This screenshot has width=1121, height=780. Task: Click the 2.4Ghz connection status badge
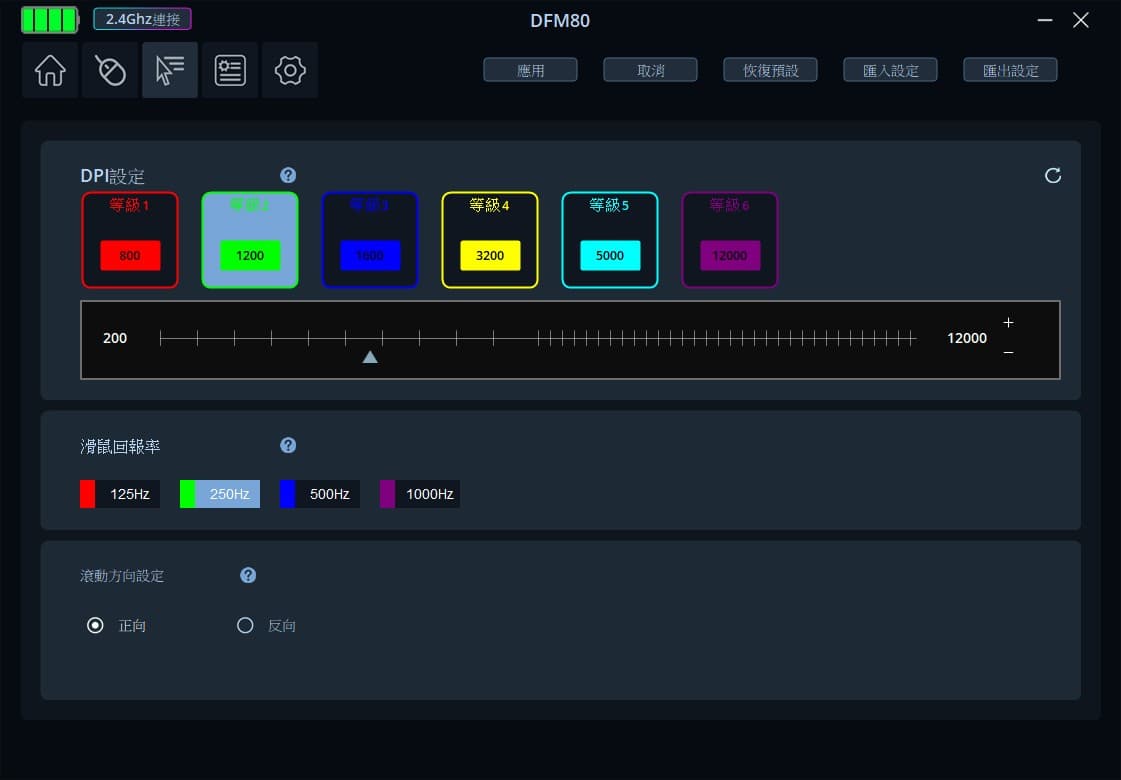point(142,19)
